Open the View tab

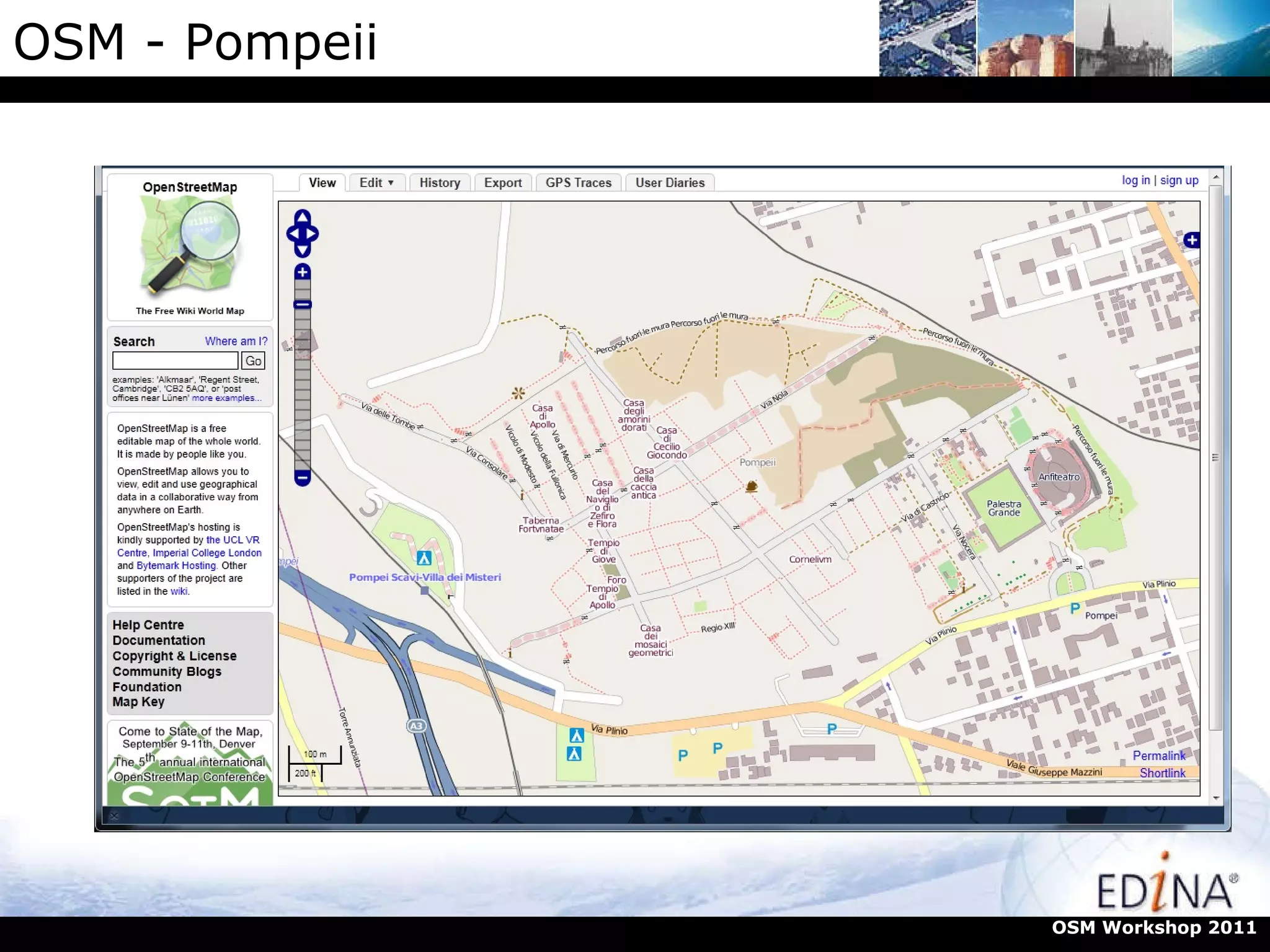pyautogui.click(x=322, y=183)
